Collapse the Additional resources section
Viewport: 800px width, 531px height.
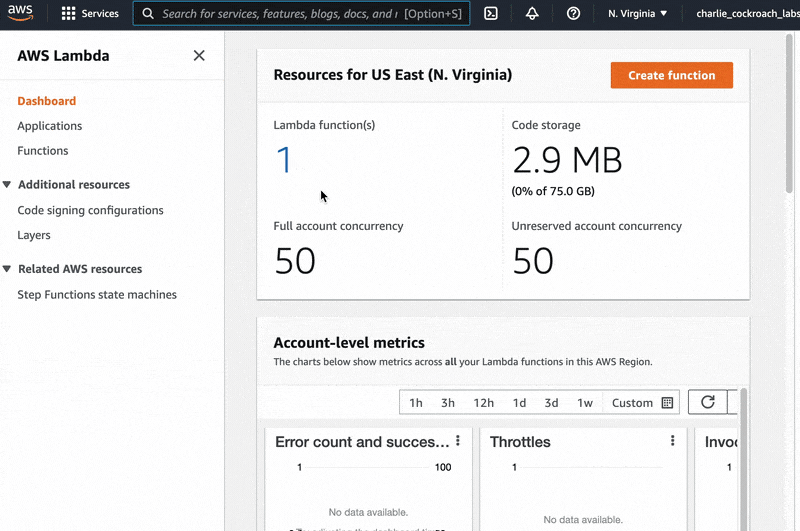8,185
